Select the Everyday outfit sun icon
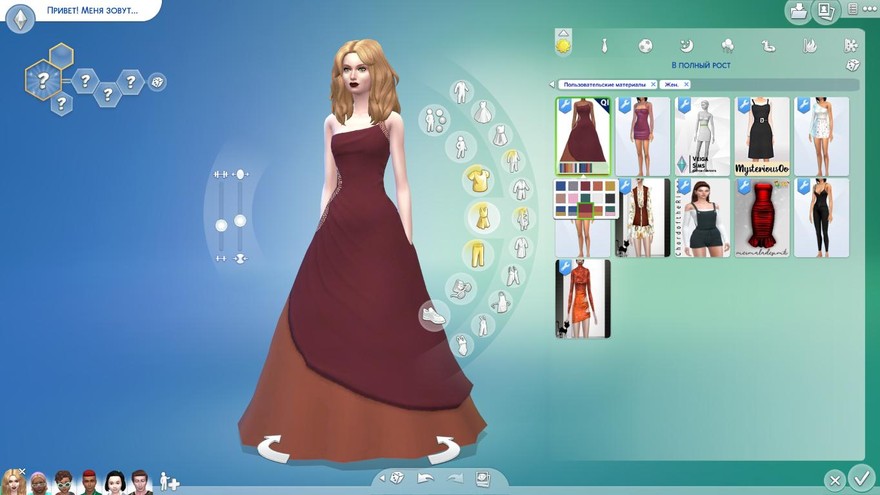This screenshot has width=880, height=495. click(x=563, y=45)
